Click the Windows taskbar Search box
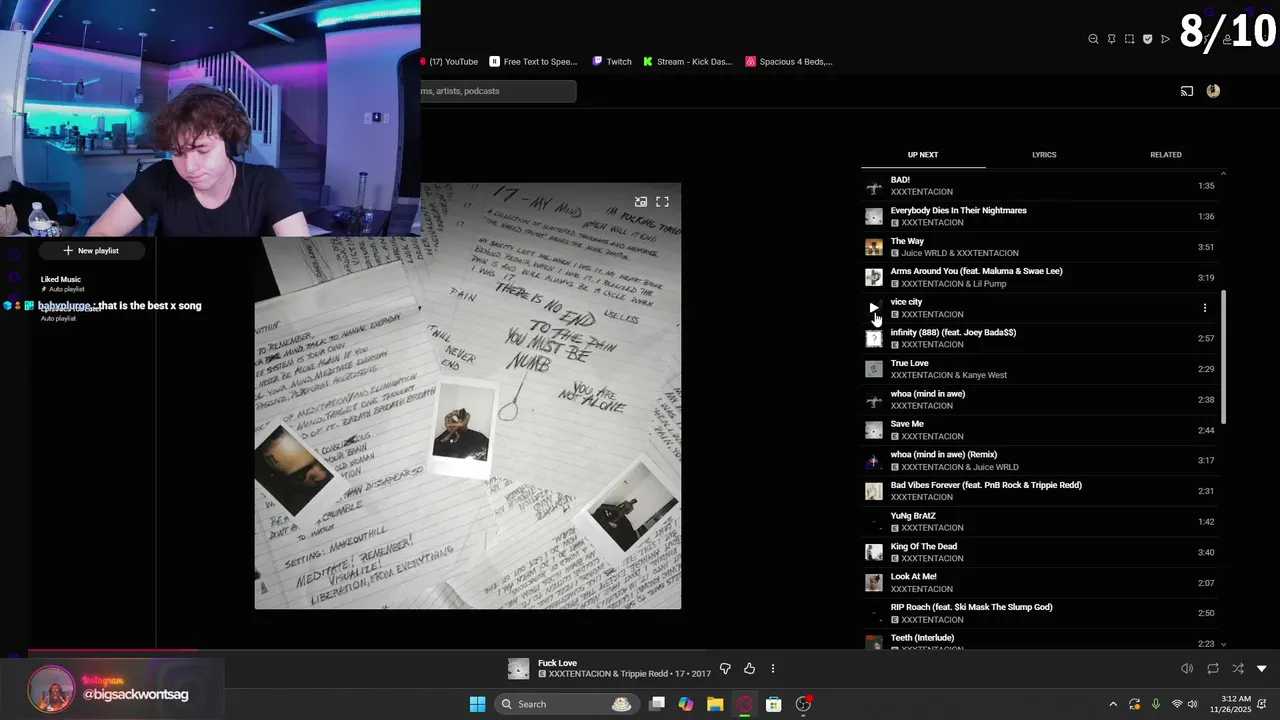The image size is (1280, 720). click(x=566, y=704)
